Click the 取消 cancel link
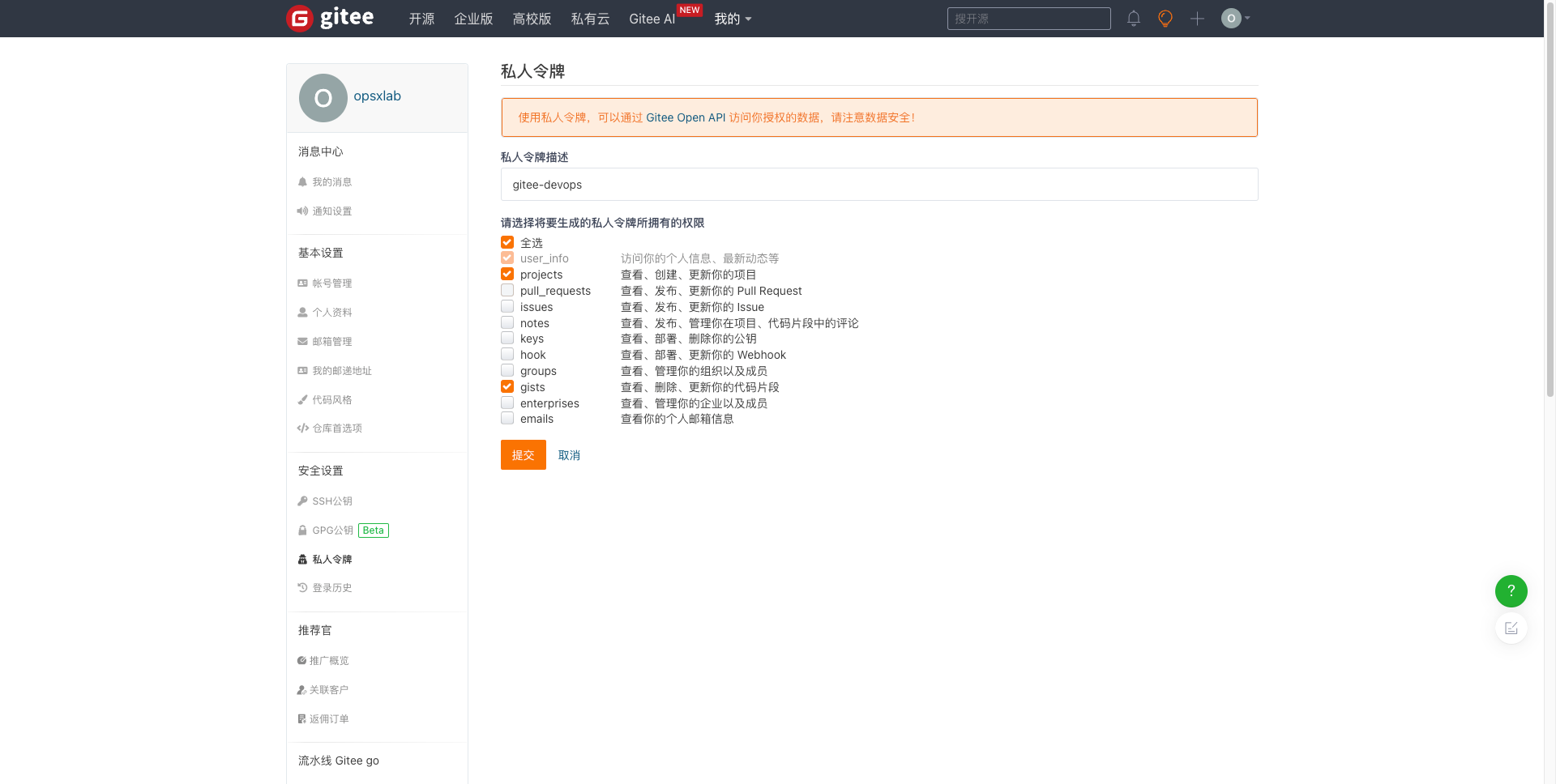The width and height of the screenshot is (1556, 784). pyautogui.click(x=569, y=455)
